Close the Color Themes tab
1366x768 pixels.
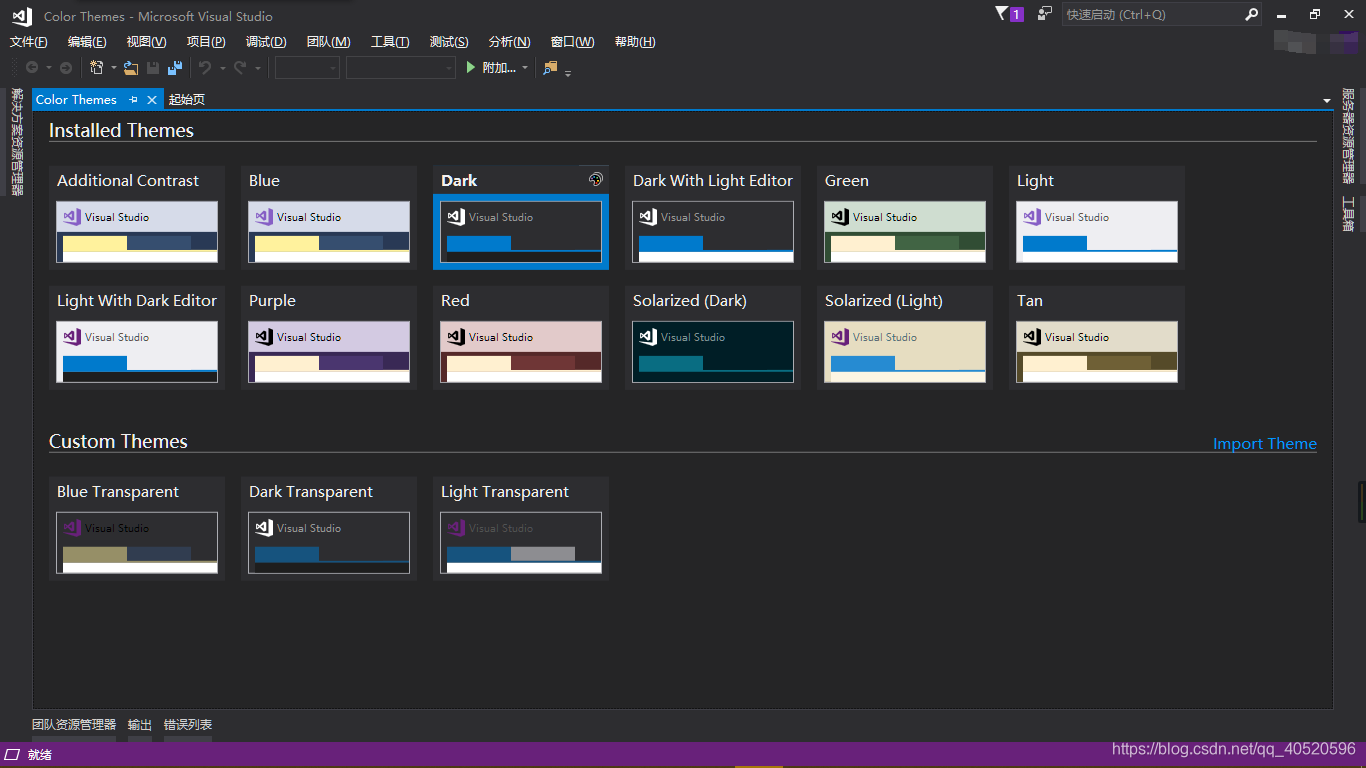(x=152, y=100)
